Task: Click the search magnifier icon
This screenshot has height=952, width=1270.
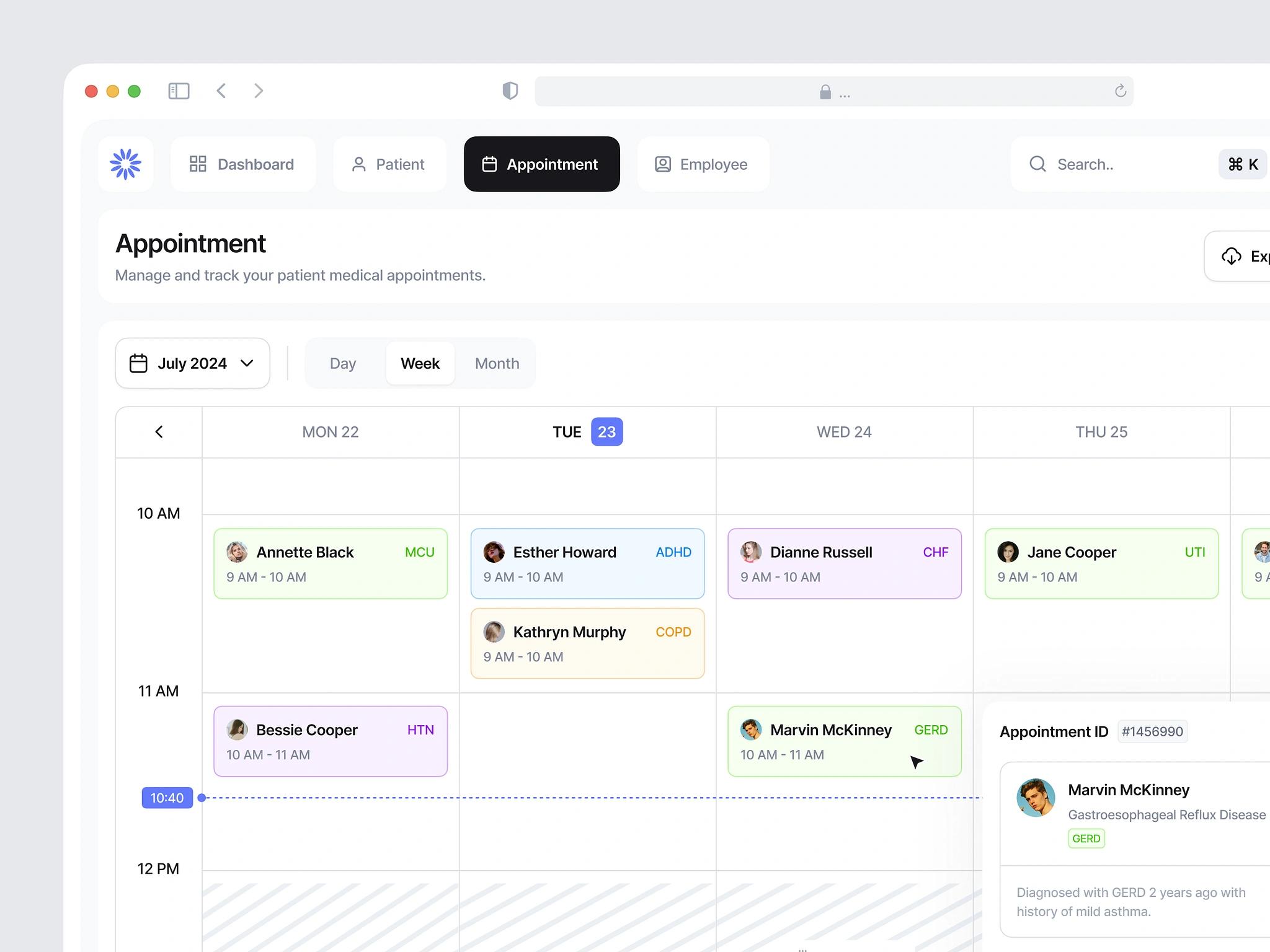Action: click(x=1038, y=163)
